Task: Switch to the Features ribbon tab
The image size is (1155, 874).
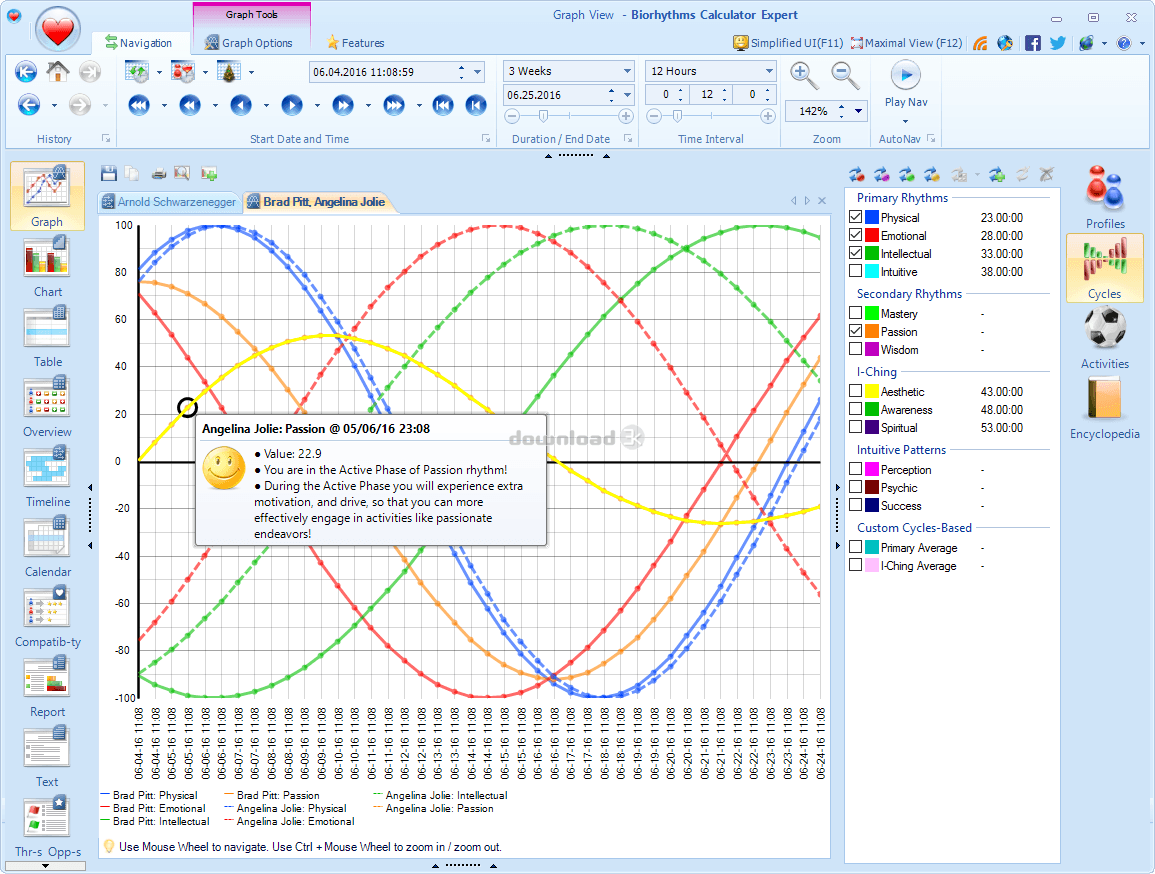Action: [355, 43]
